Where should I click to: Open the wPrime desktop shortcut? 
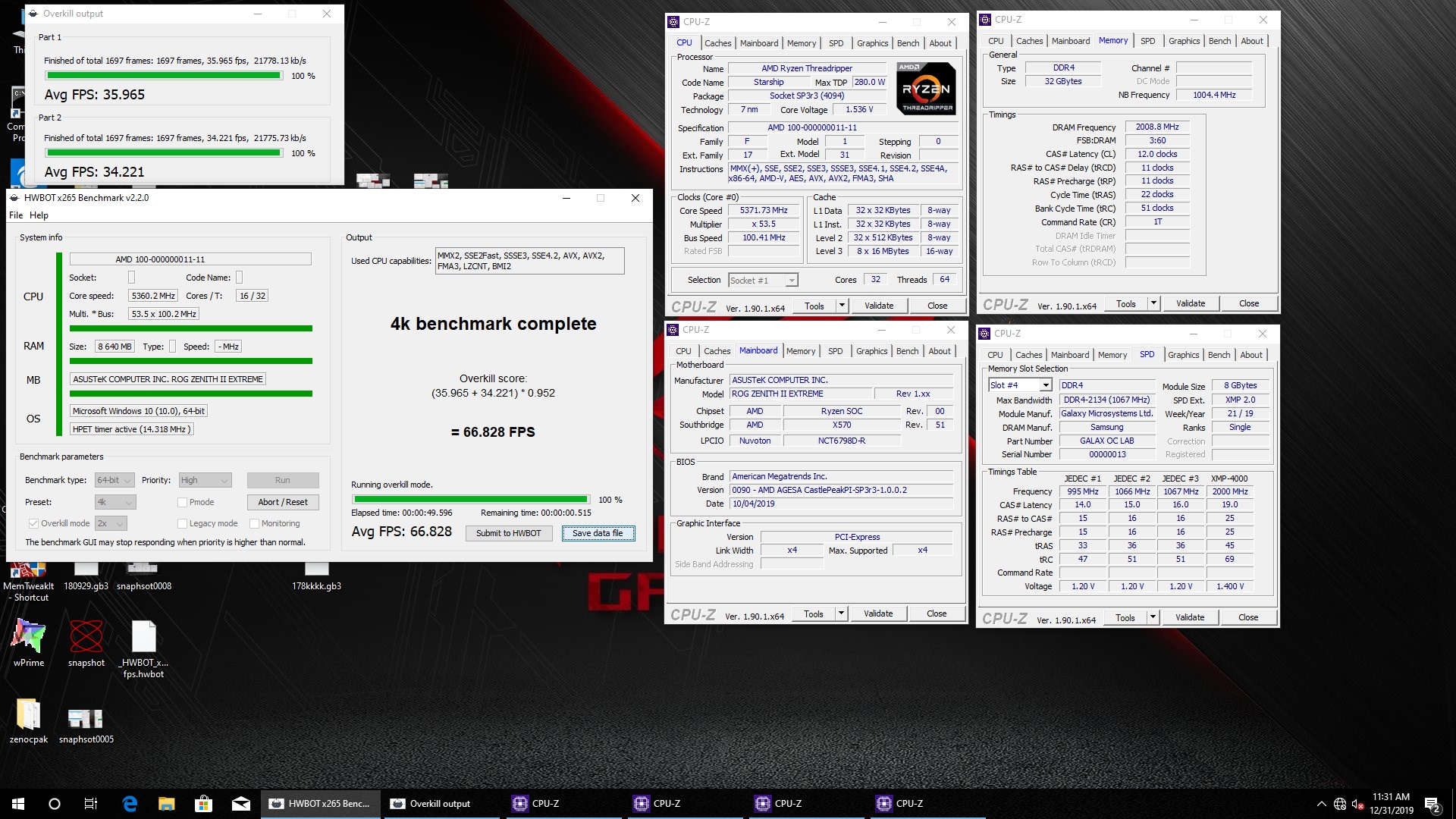[29, 643]
